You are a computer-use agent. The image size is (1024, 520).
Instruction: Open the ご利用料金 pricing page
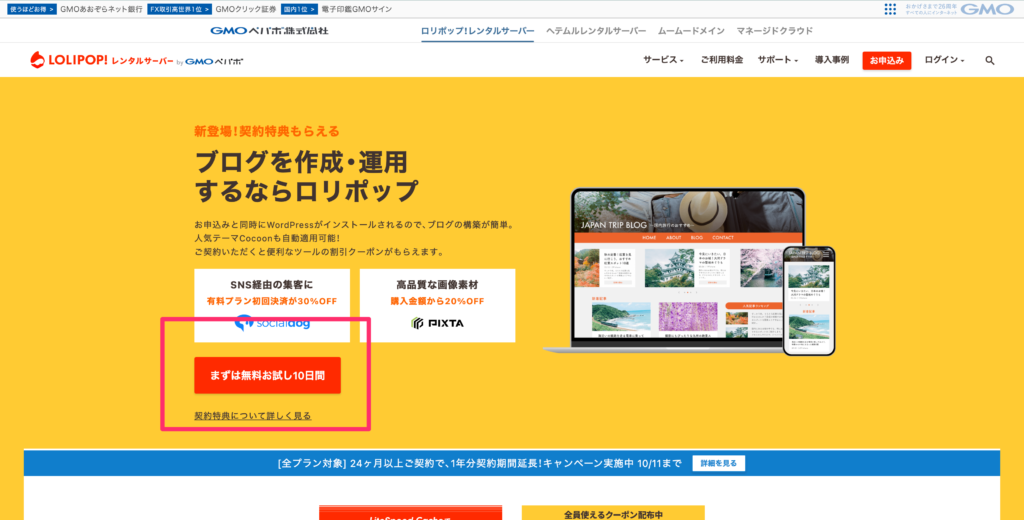pyautogui.click(x=721, y=60)
